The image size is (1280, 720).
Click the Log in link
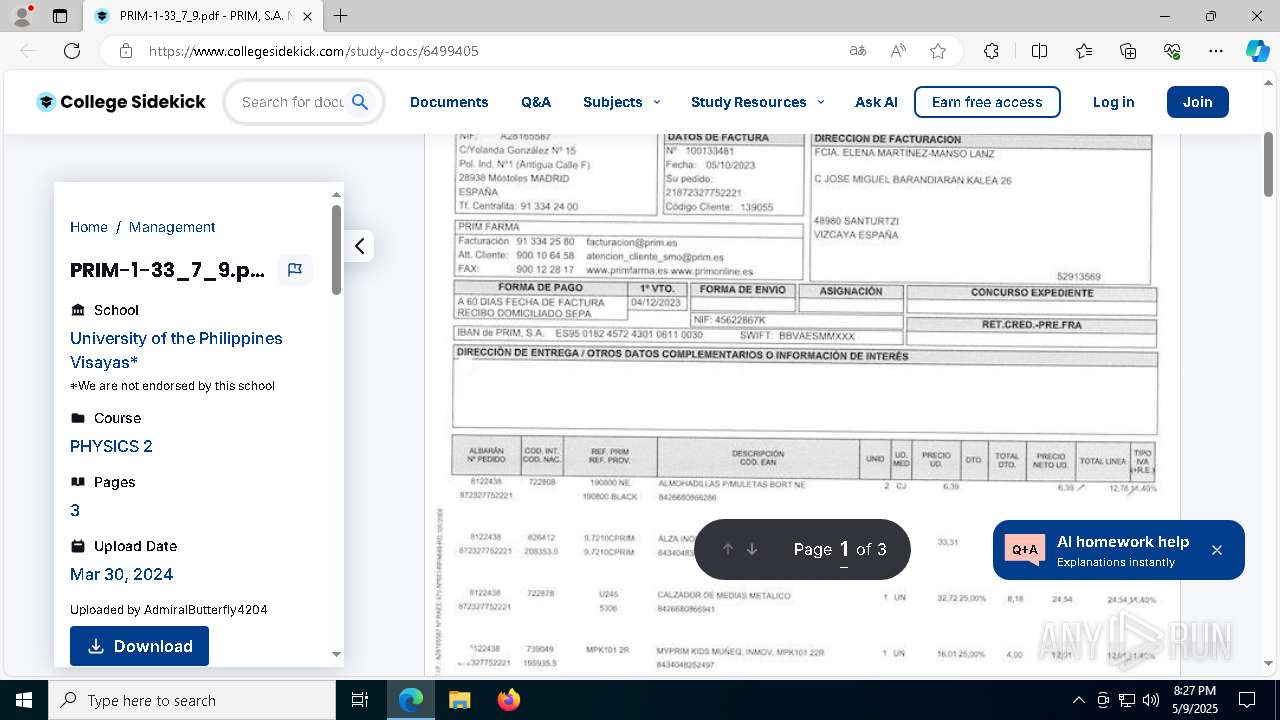pos(1113,102)
